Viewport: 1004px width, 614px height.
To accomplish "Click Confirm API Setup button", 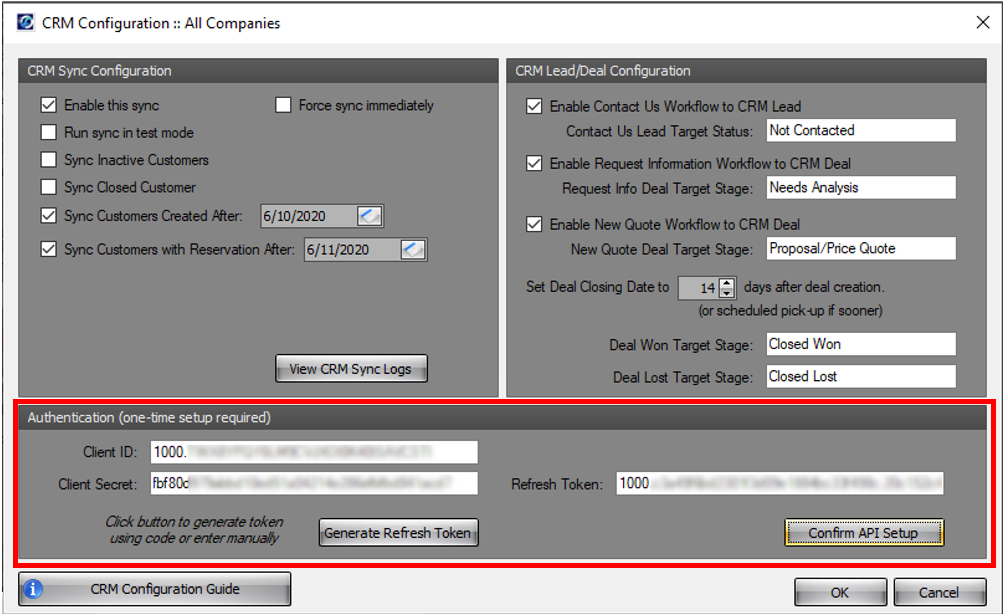I will tap(864, 533).
